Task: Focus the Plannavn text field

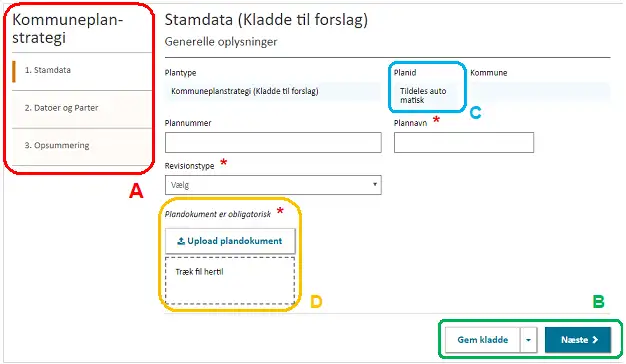Action: 464,142
